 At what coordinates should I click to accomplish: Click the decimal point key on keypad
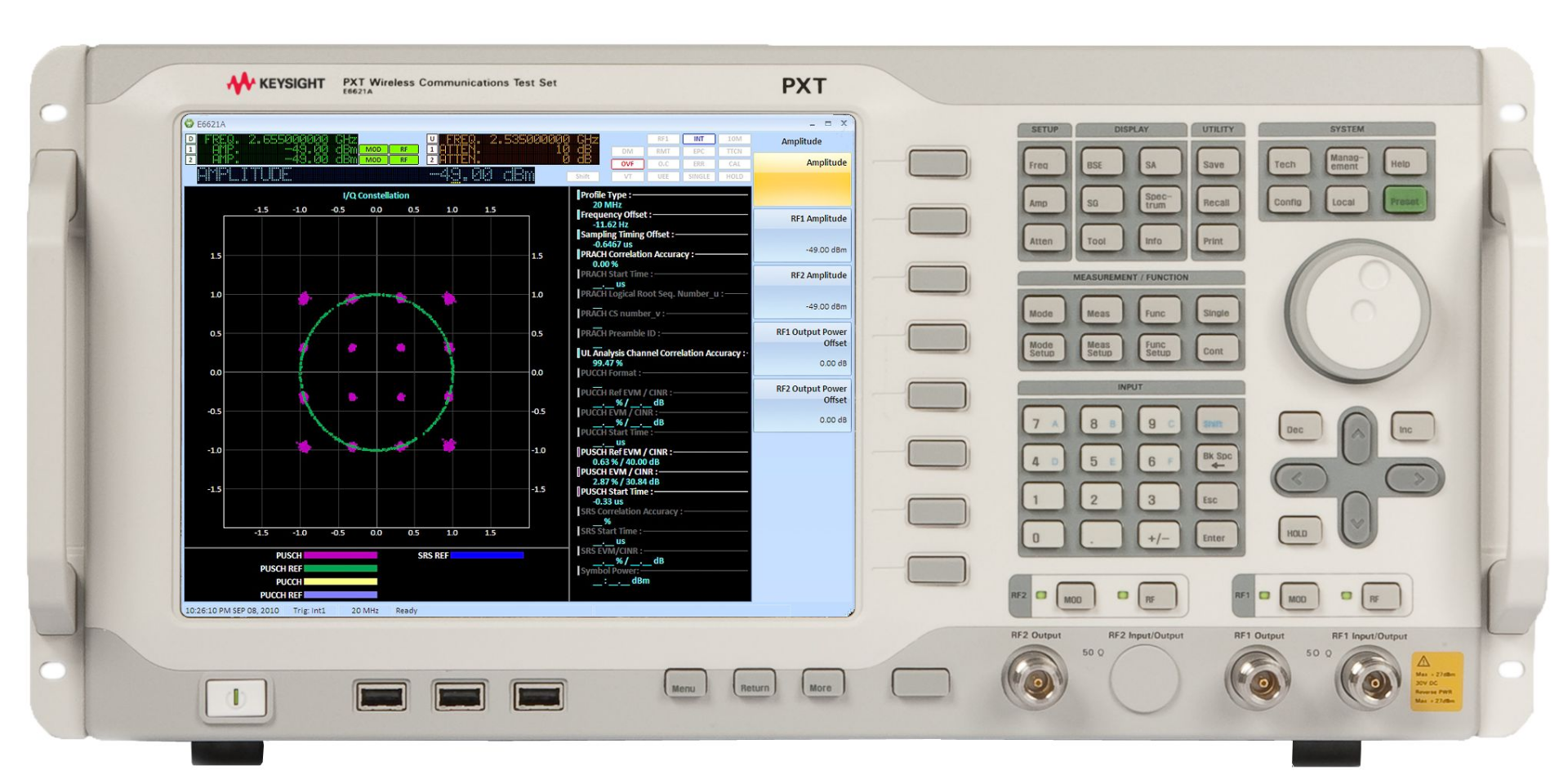(1101, 537)
